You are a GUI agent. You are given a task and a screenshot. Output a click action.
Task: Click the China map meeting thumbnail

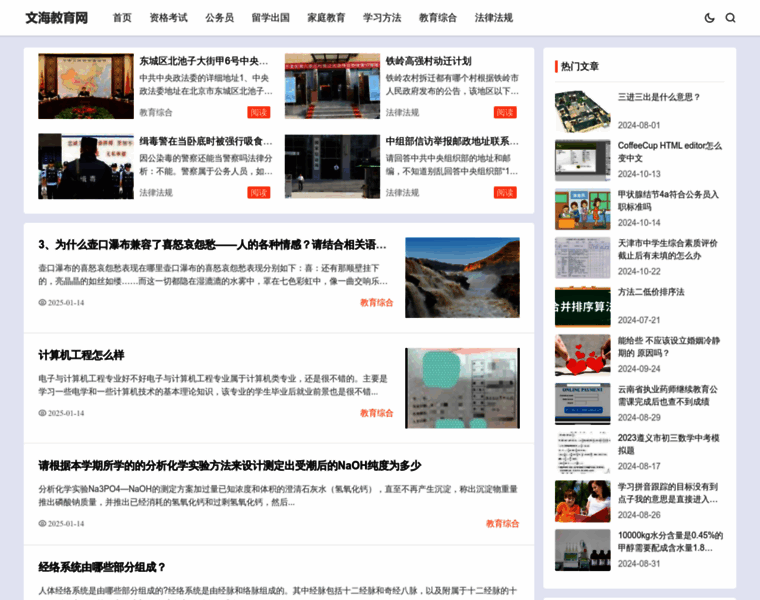(x=86, y=86)
